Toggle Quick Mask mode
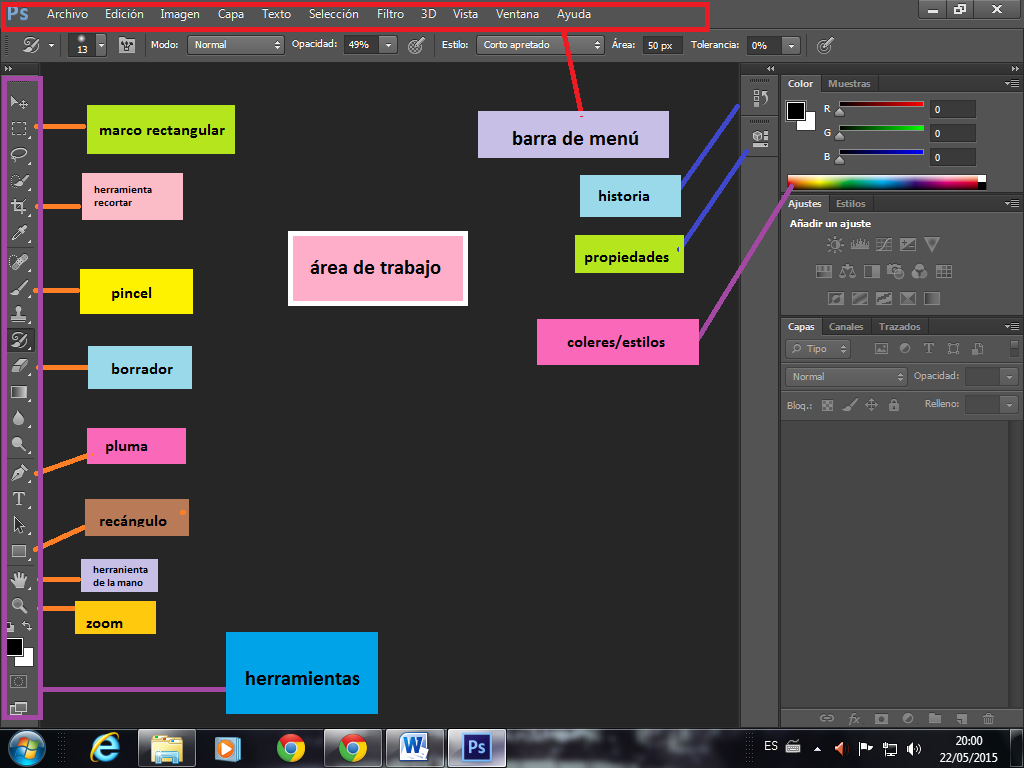 [19, 681]
